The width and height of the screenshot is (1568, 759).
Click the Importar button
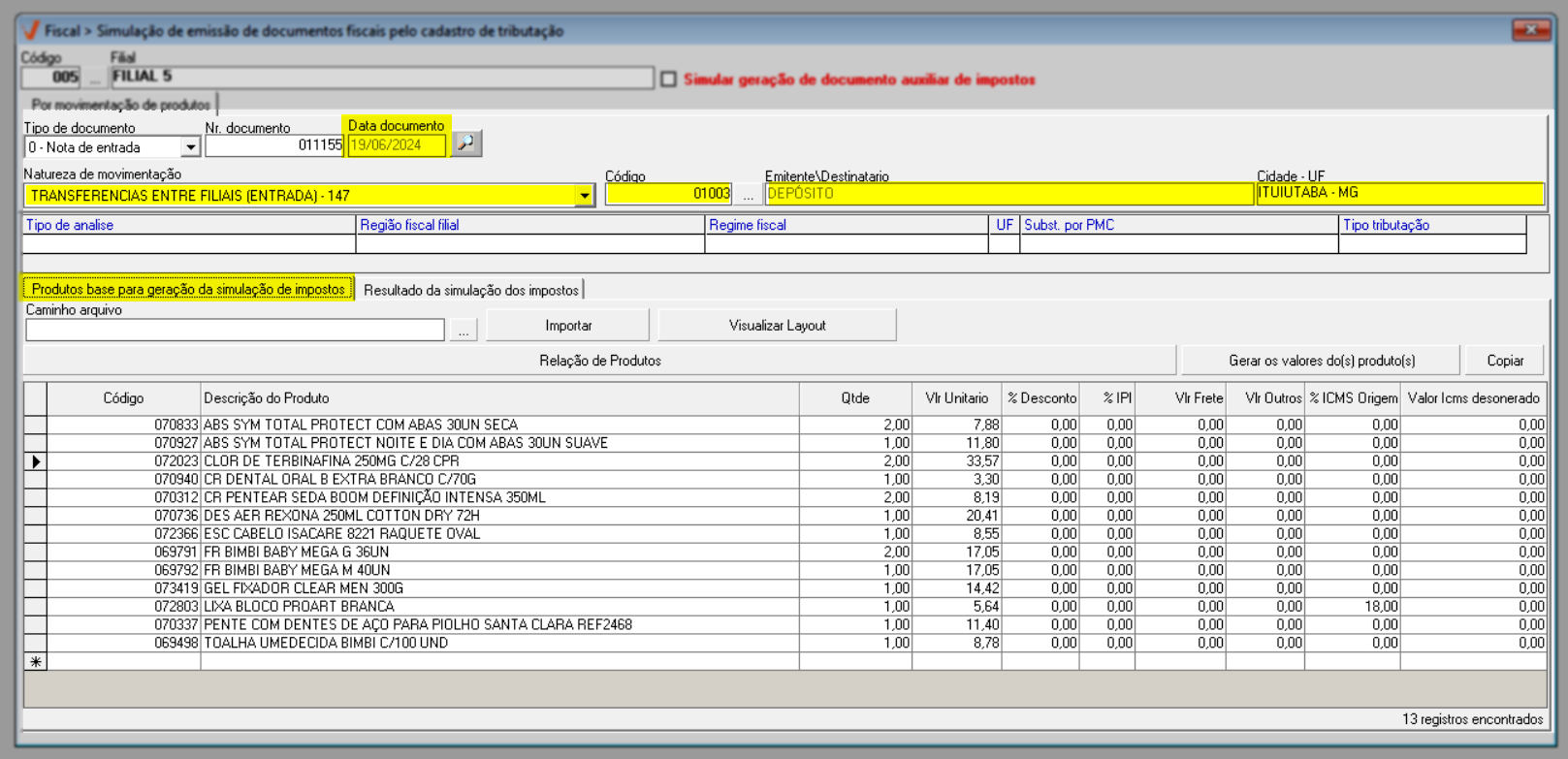pos(568,326)
